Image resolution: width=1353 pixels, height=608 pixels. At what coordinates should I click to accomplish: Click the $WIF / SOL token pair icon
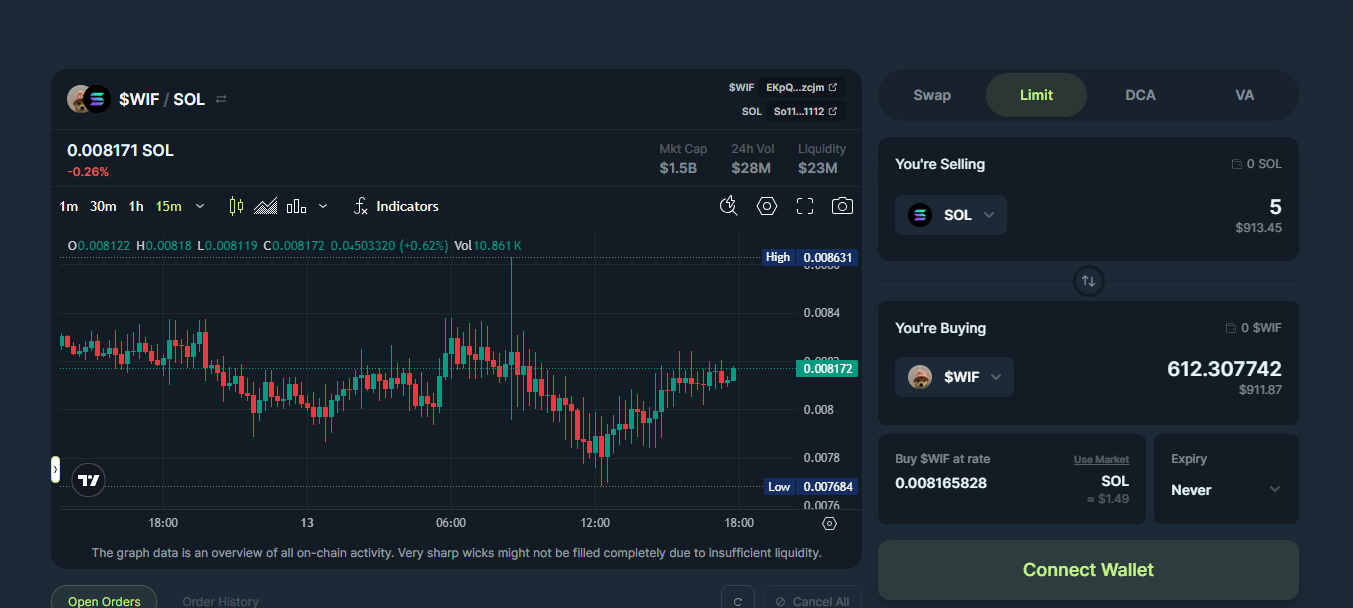coord(88,99)
